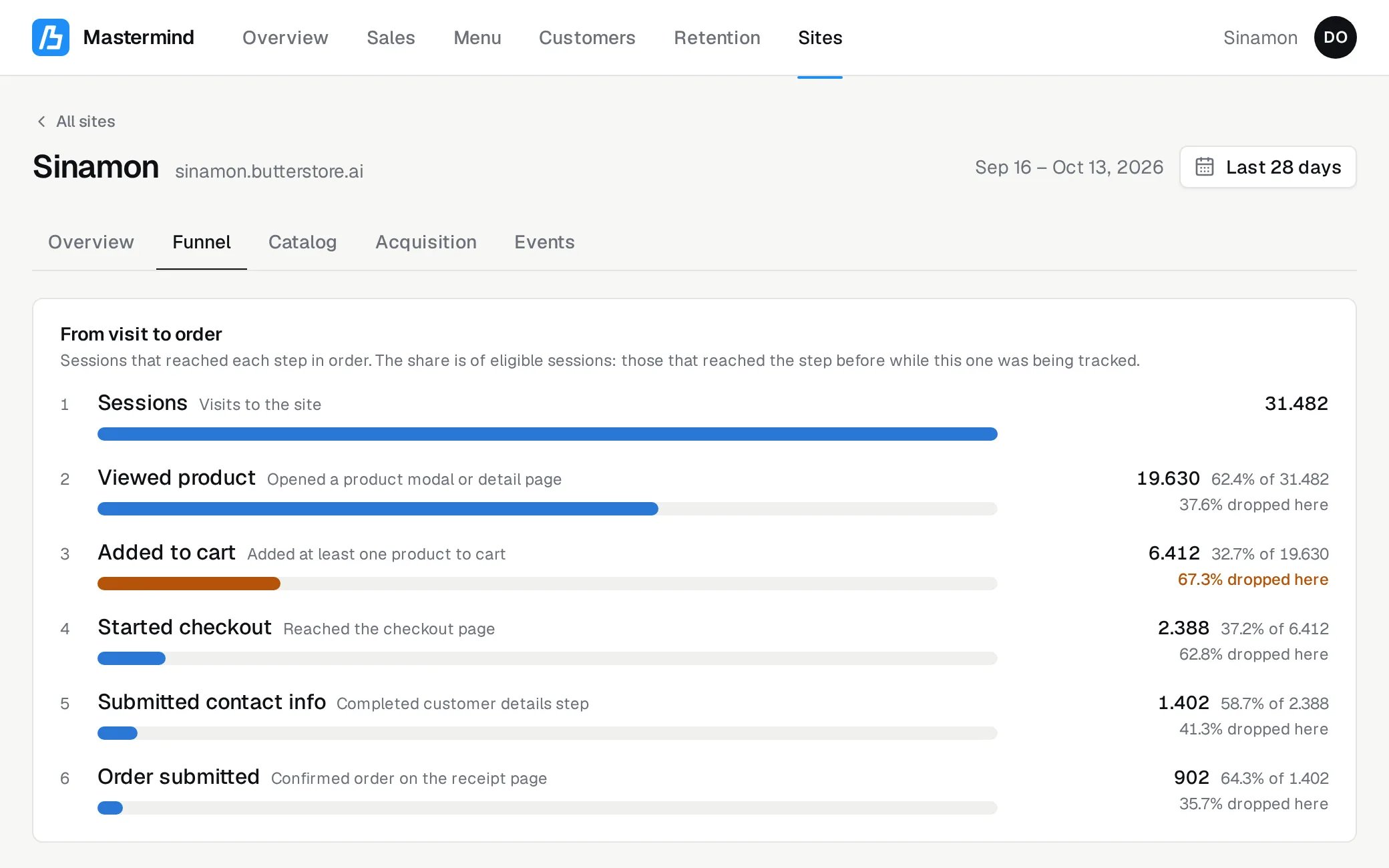Go to the Sales nav item

click(x=391, y=37)
